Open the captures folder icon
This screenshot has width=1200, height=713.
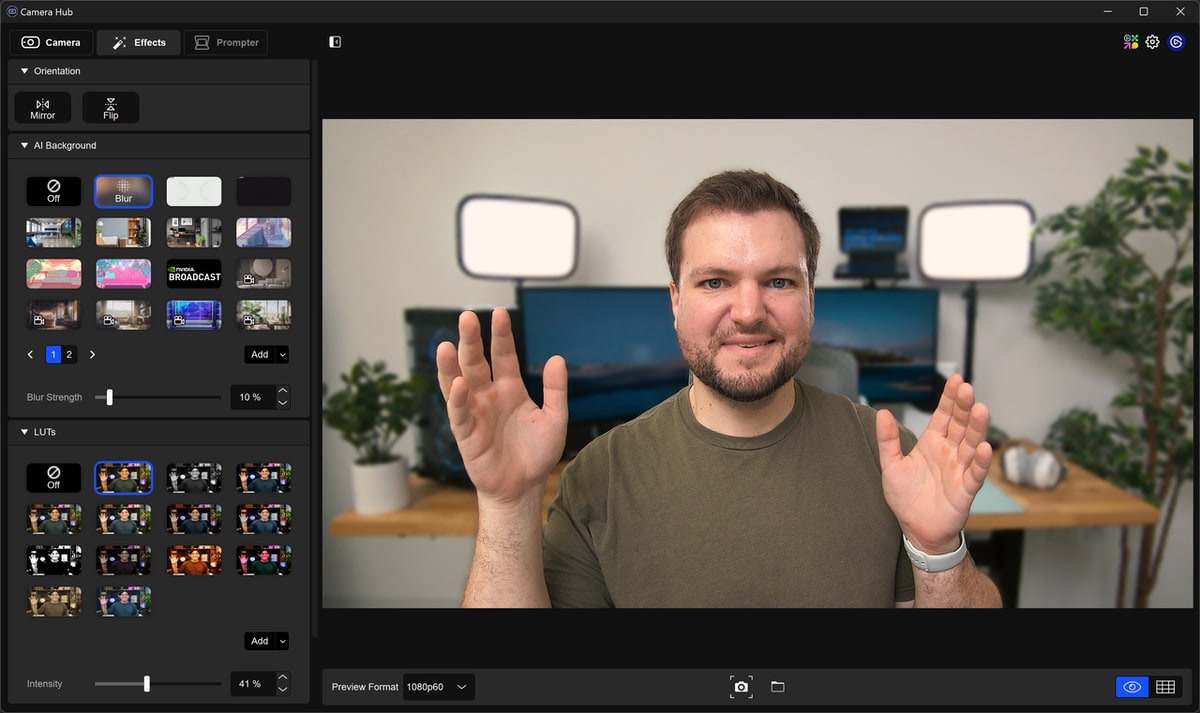pyautogui.click(x=777, y=687)
